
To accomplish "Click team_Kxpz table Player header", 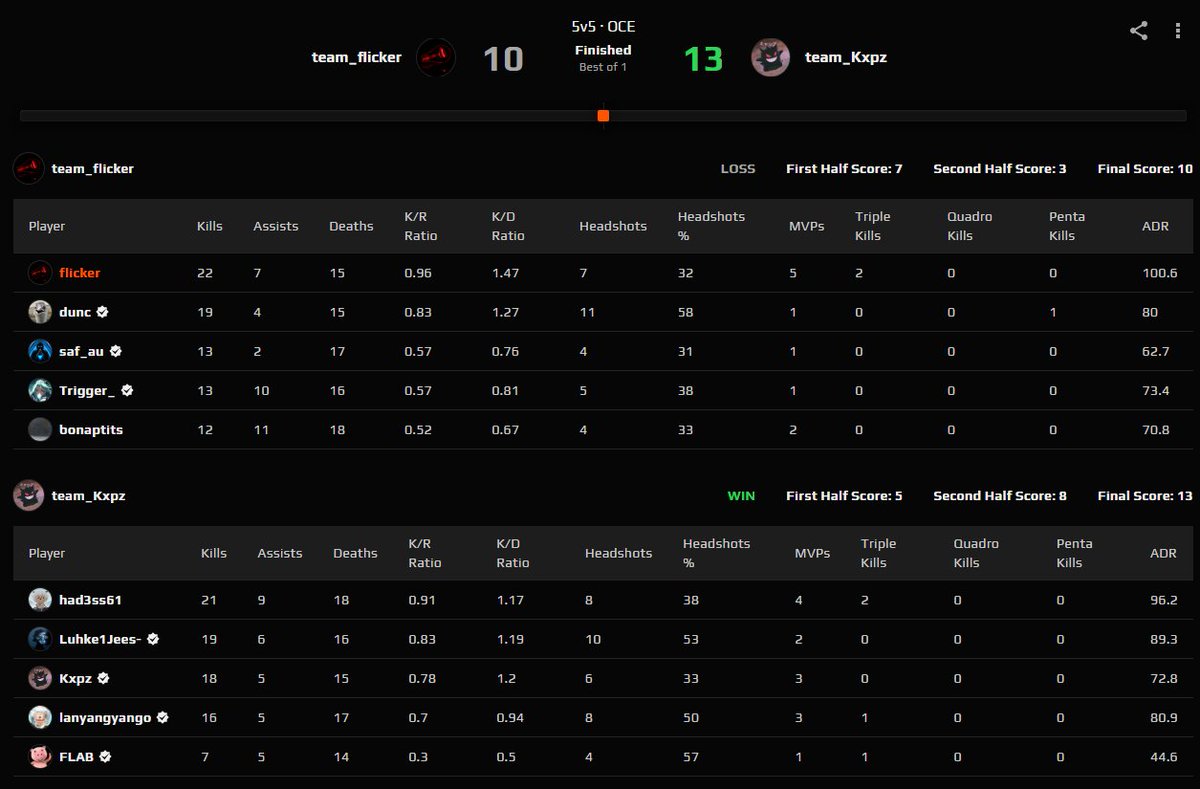I will [47, 553].
